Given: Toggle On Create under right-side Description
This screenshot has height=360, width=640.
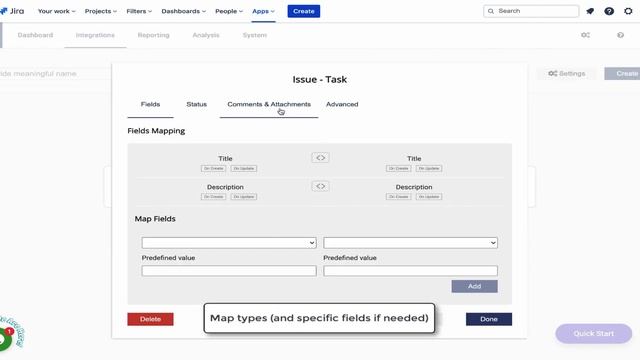Looking at the screenshot, I should 398,197.
